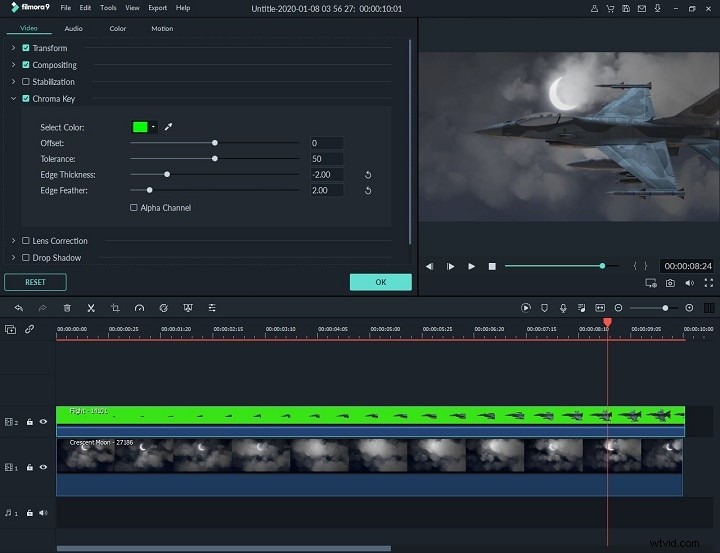Switch to the Audio tab
This screenshot has width=720, height=553.
[73, 28]
